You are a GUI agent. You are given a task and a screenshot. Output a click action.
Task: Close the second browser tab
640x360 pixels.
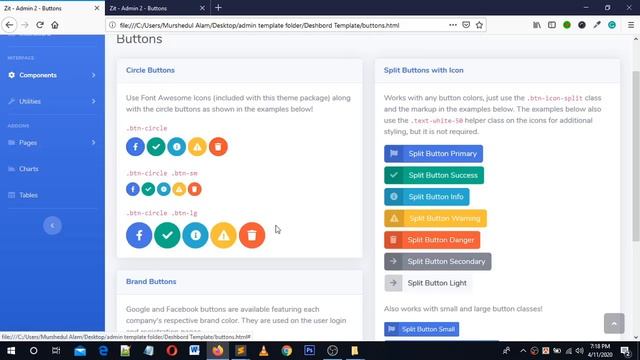point(202,8)
